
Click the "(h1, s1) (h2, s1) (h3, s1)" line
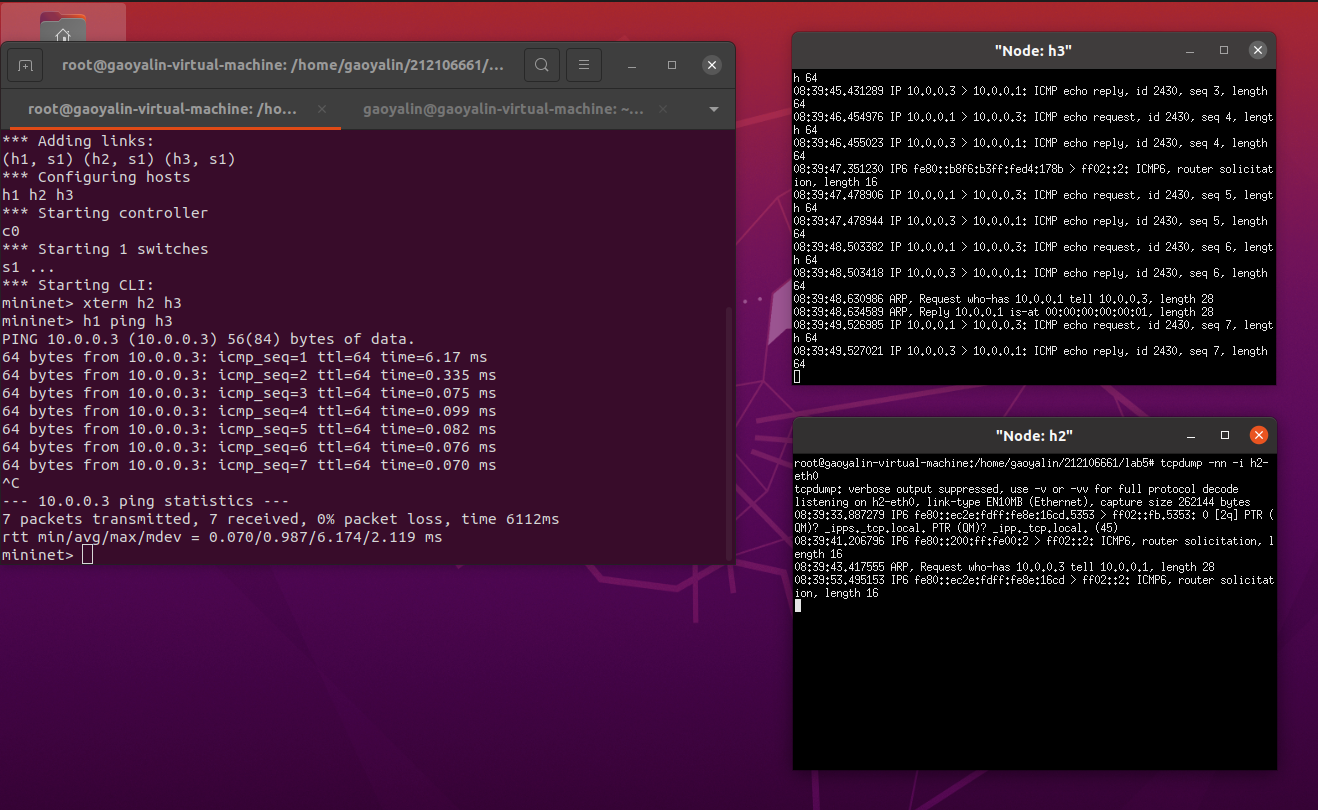coord(119,159)
